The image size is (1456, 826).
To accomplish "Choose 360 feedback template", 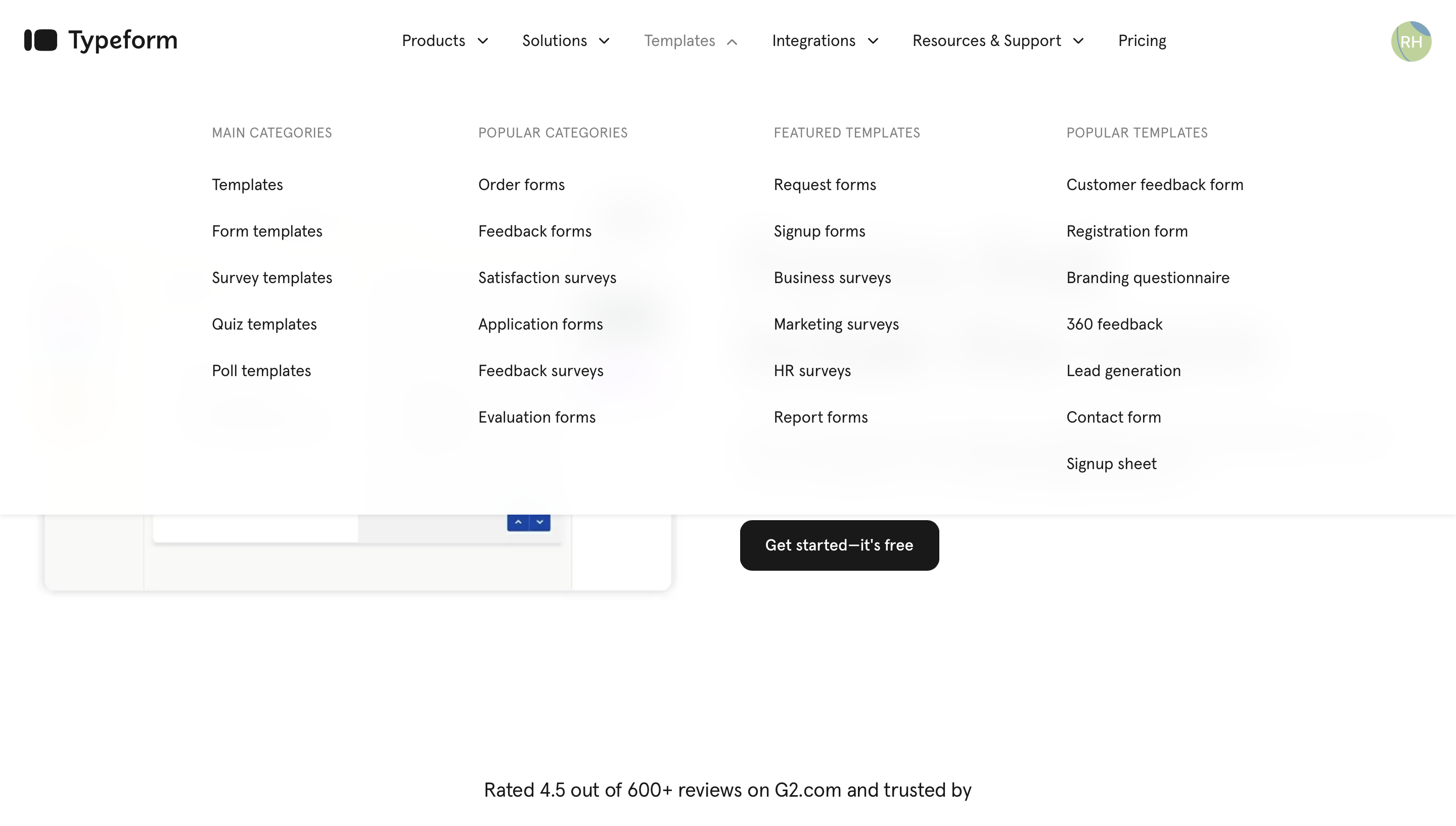I will point(1115,325).
